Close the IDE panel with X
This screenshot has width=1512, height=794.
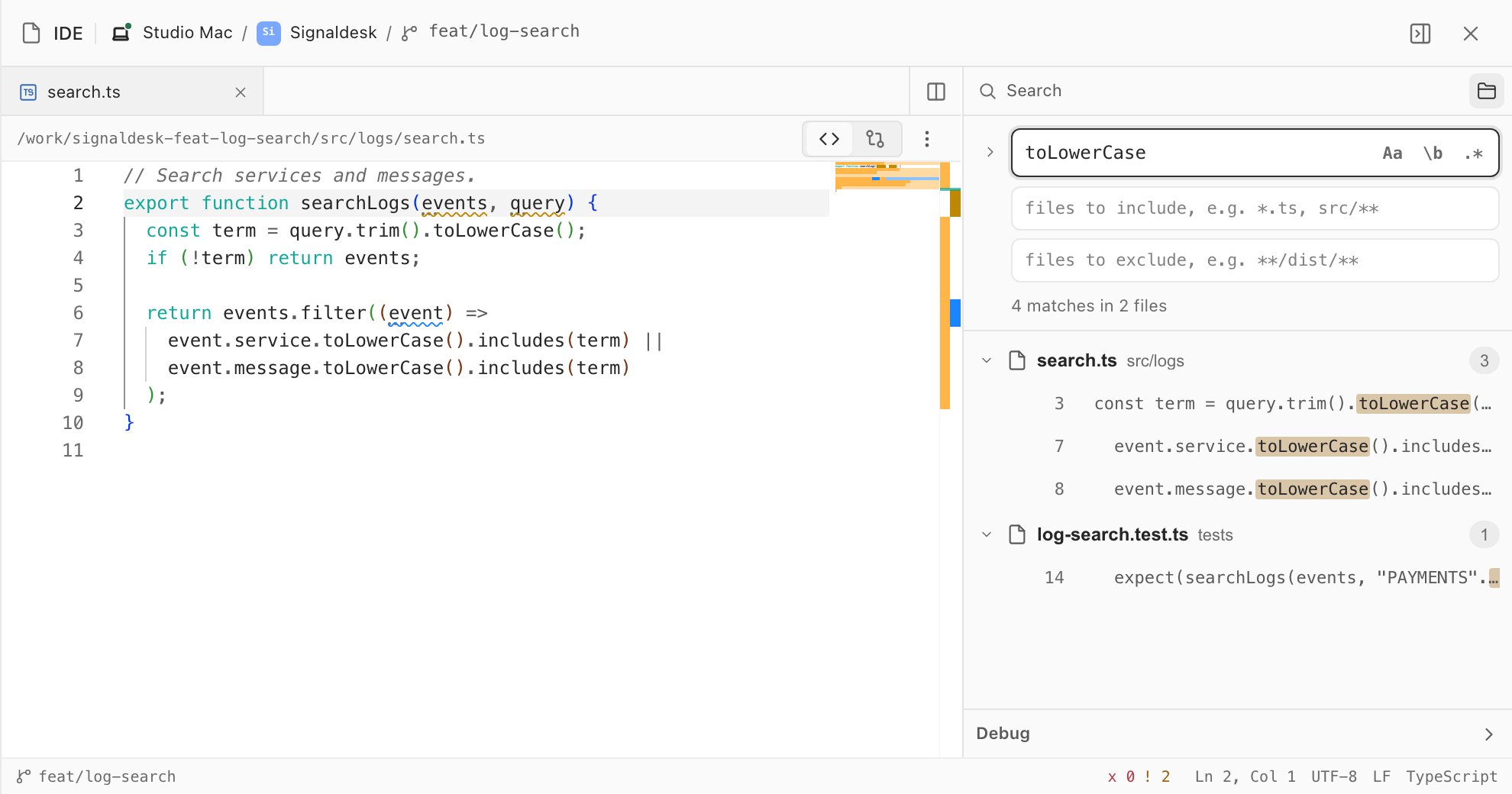pyautogui.click(x=1471, y=34)
